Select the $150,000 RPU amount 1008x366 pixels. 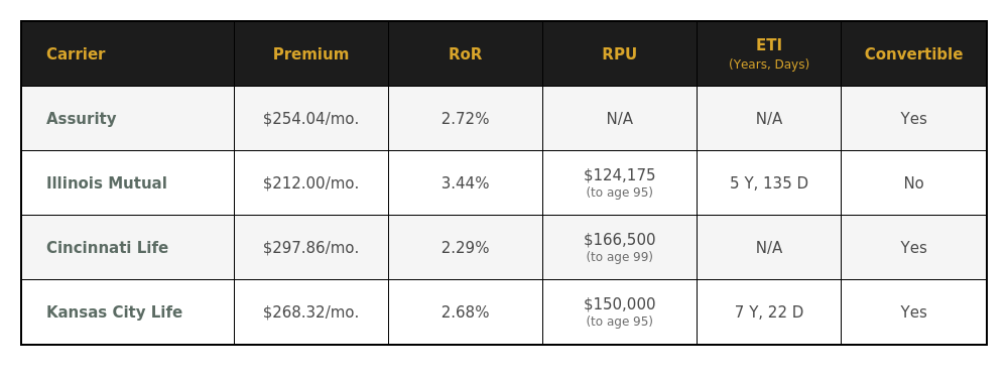coord(619,304)
